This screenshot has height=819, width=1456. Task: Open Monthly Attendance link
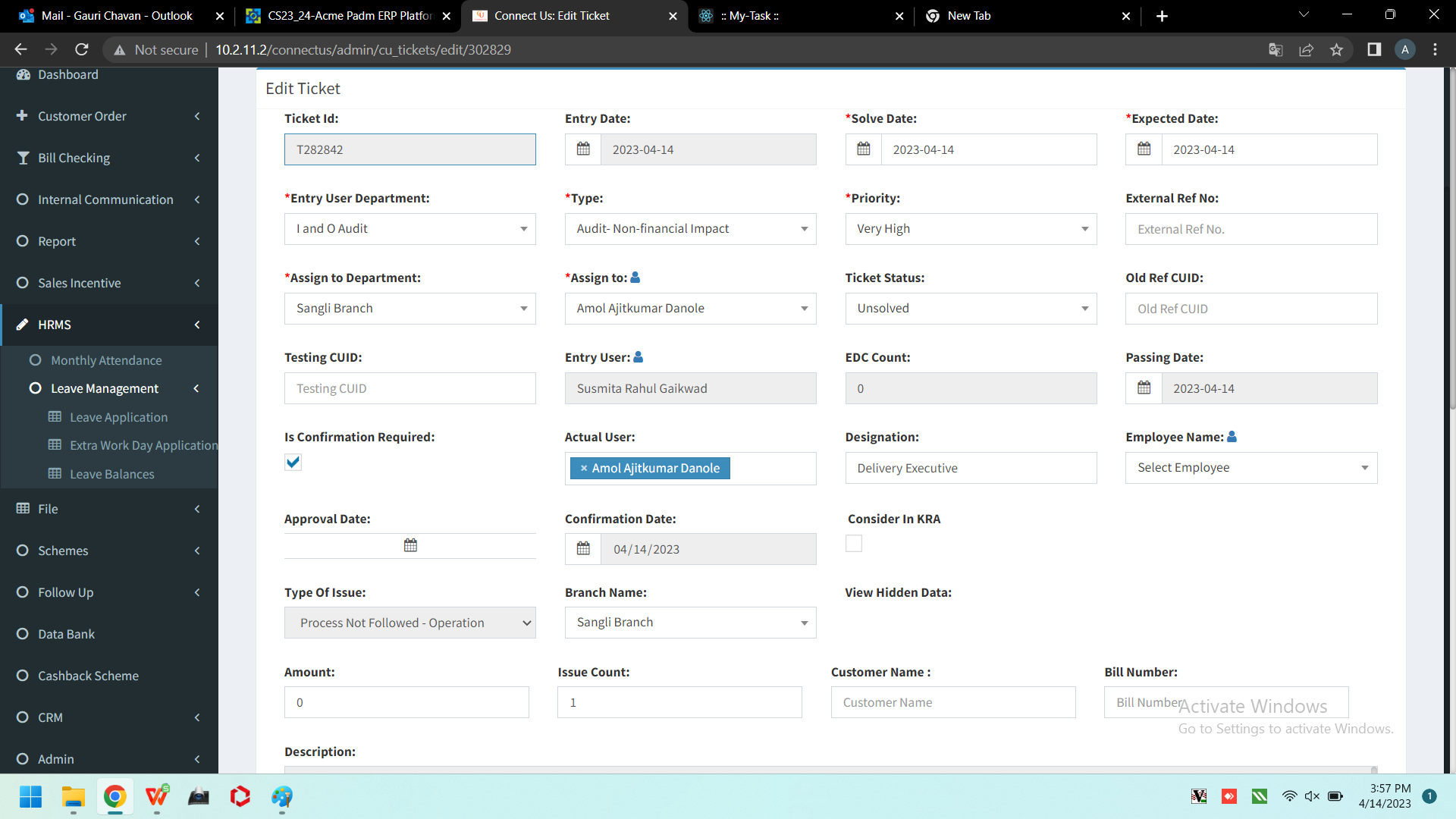[106, 360]
